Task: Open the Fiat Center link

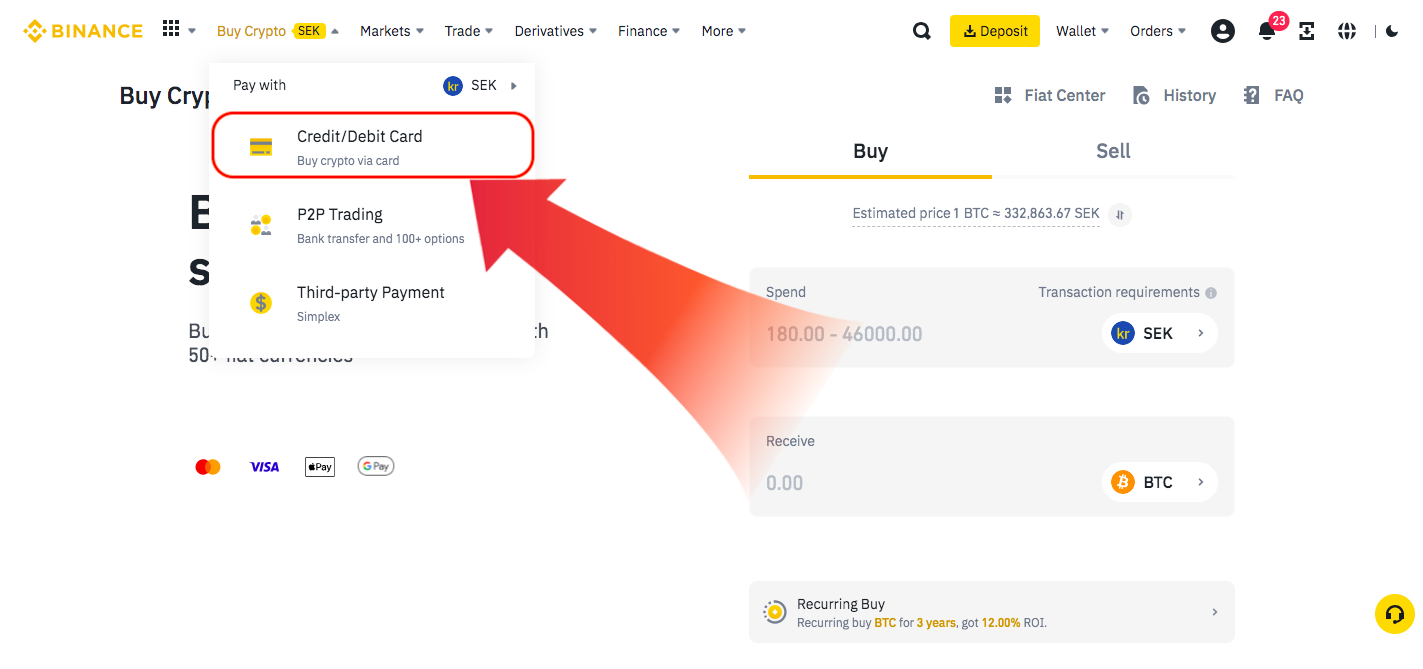Action: click(1050, 96)
